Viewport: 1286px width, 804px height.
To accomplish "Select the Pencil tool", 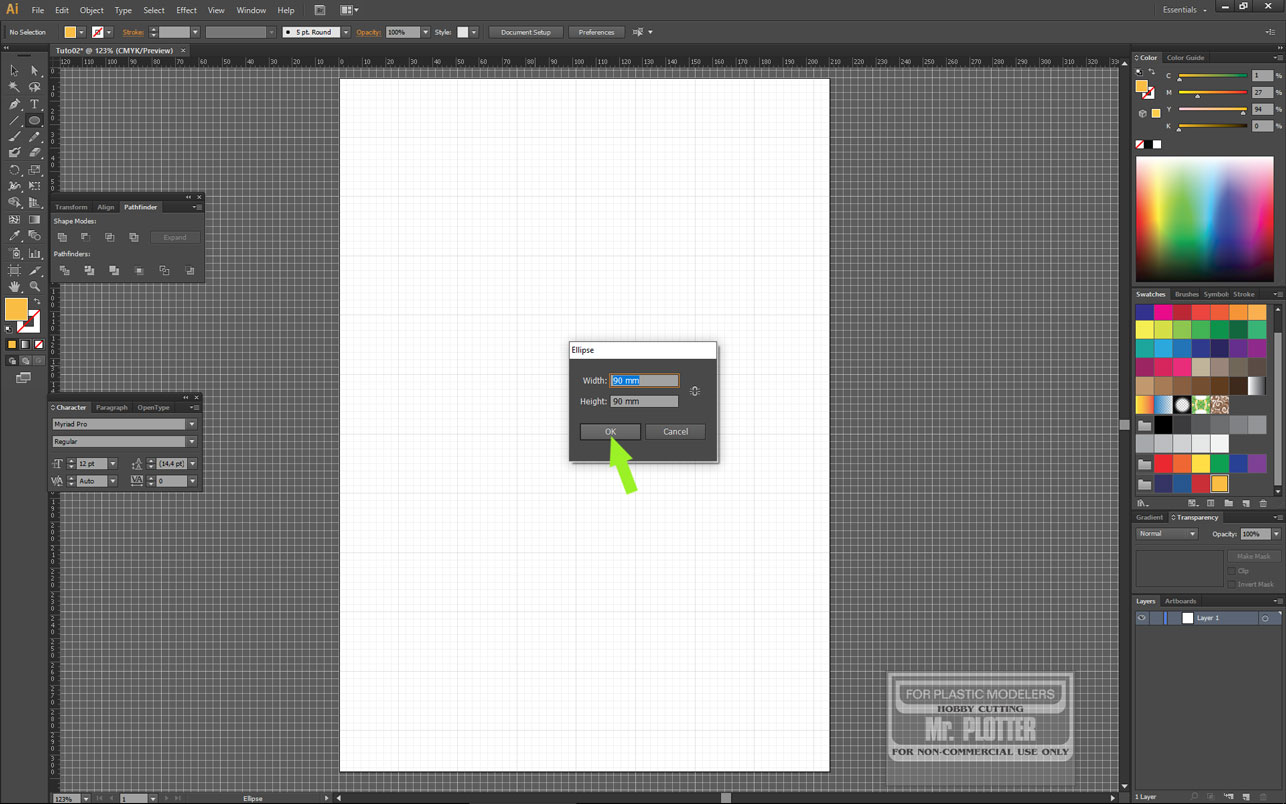I will click(x=34, y=137).
